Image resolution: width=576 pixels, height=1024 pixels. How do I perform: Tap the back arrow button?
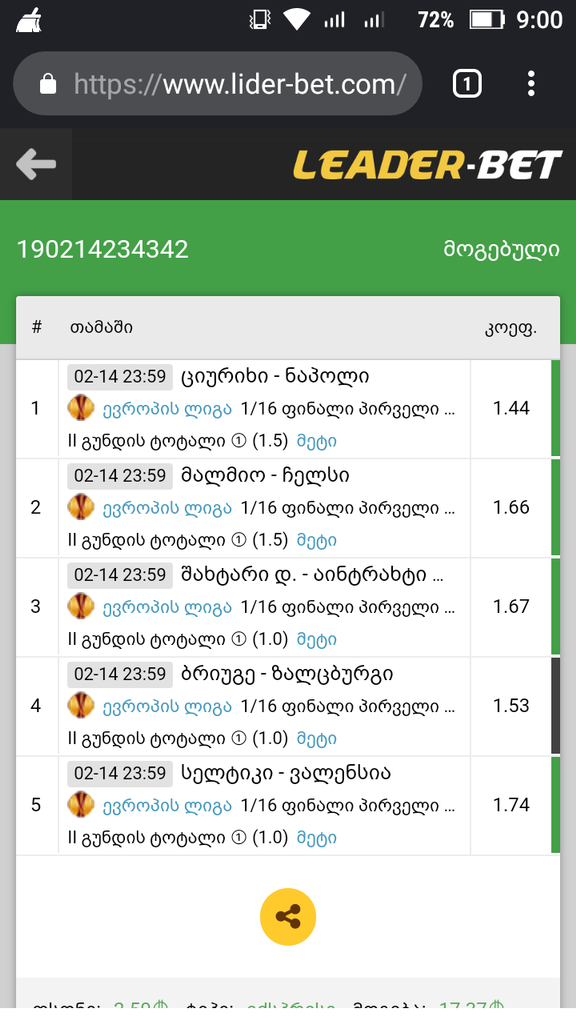(x=36, y=164)
